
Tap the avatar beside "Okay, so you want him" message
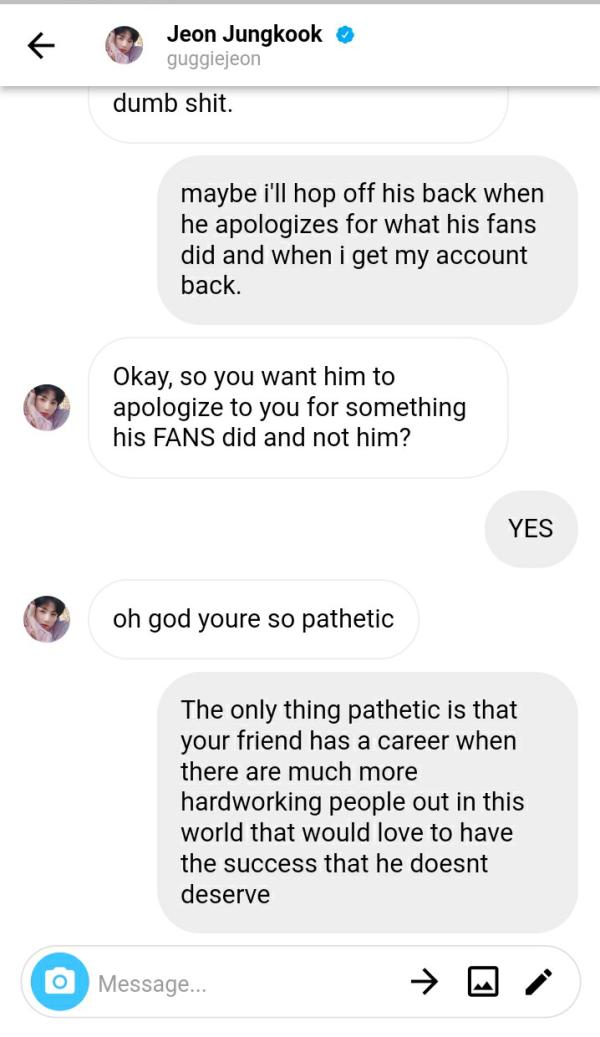pyautogui.click(x=47, y=407)
